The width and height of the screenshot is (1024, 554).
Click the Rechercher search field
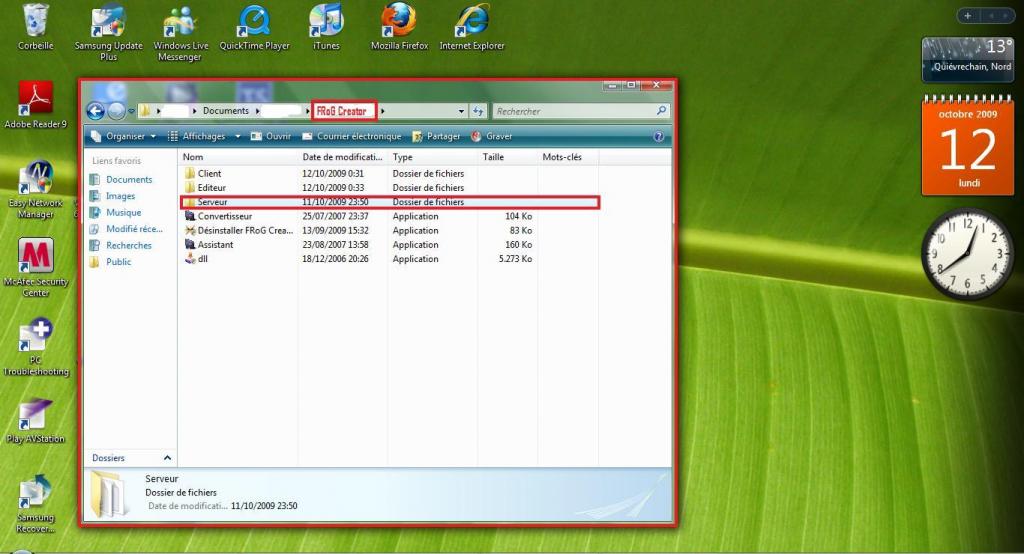point(575,111)
